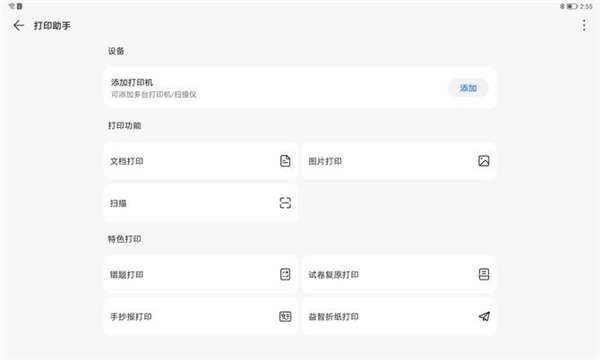Choose 手抄报打印 option

tap(201, 316)
